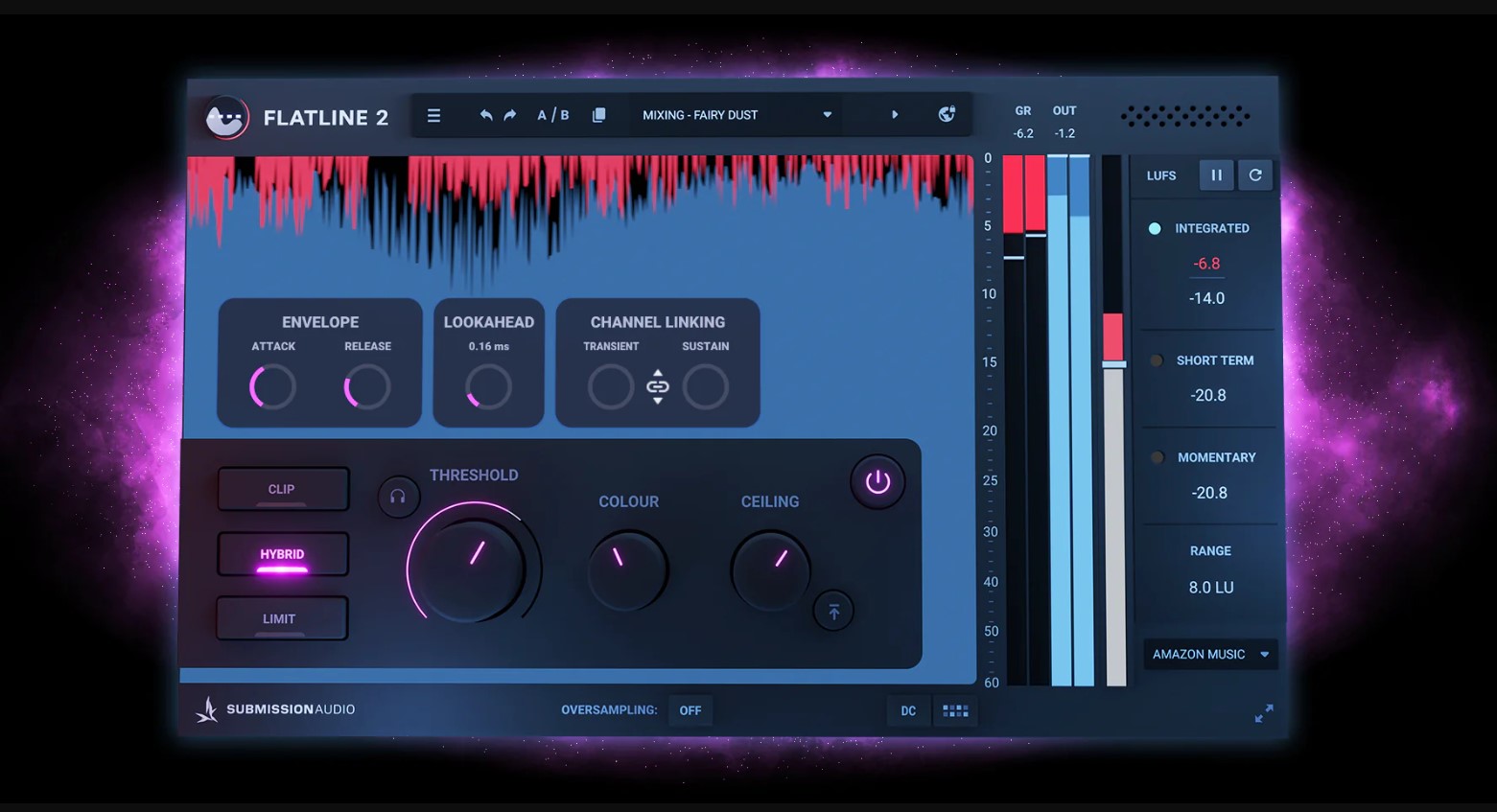Screen dimensions: 1497x812
Task: Click the integrated reading -6.8
Action: pyautogui.click(x=1206, y=264)
